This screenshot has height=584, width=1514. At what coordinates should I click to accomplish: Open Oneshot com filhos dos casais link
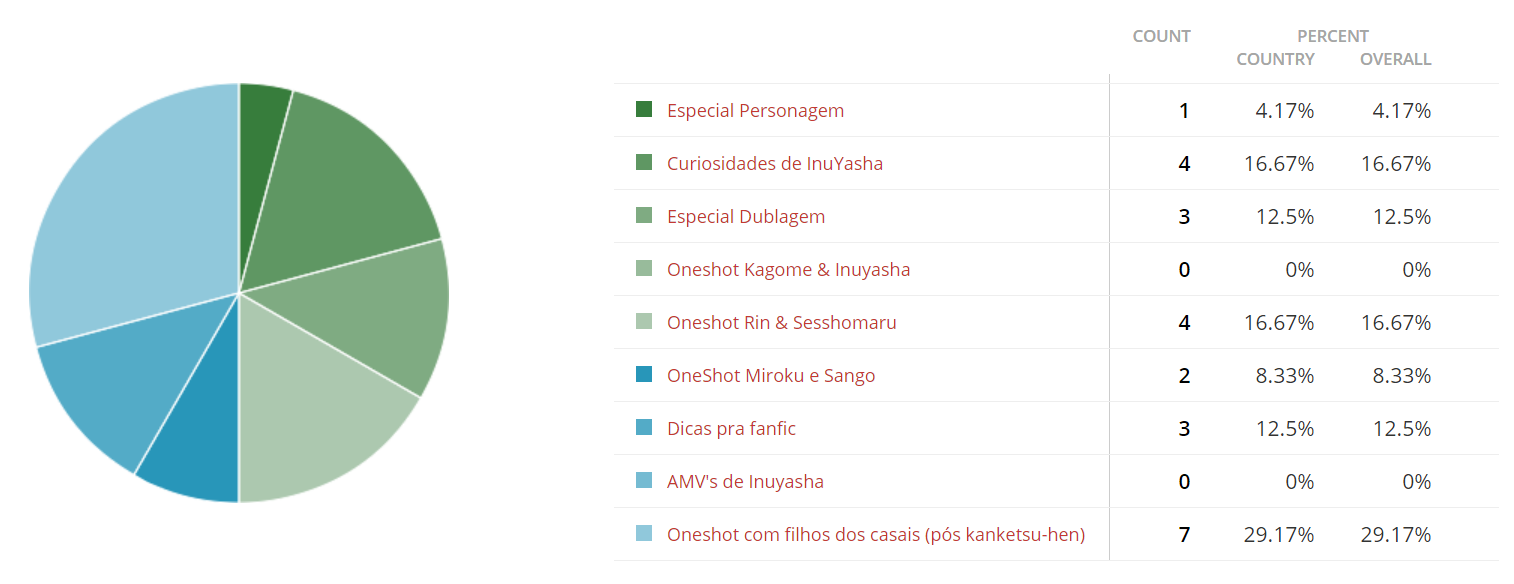tap(876, 535)
